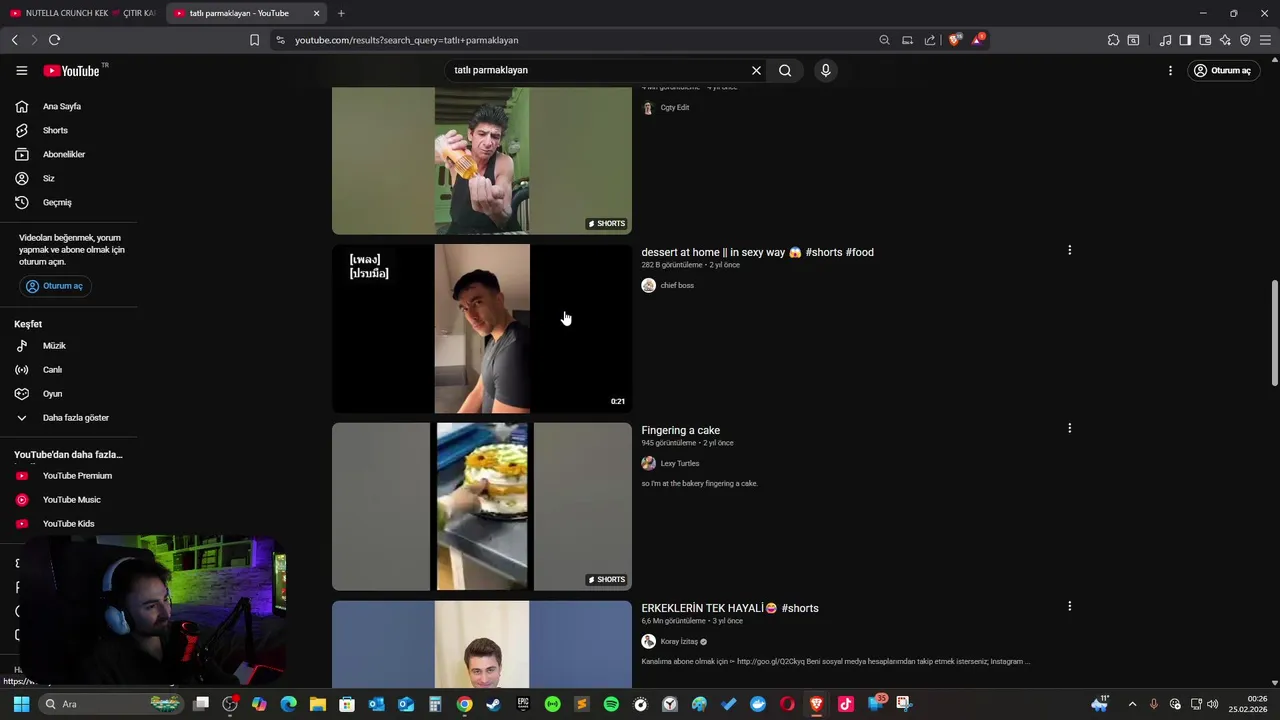The height and width of the screenshot is (720, 1280).
Task: Clear the search box text
Action: [x=756, y=70]
